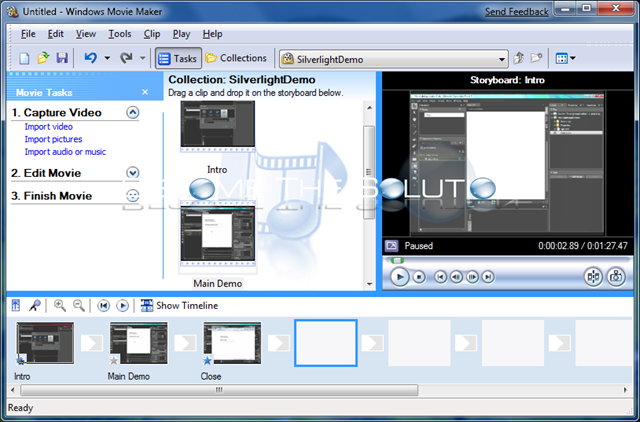640x422 pixels.
Task: Click the Send Feedback link
Action: click(516, 12)
